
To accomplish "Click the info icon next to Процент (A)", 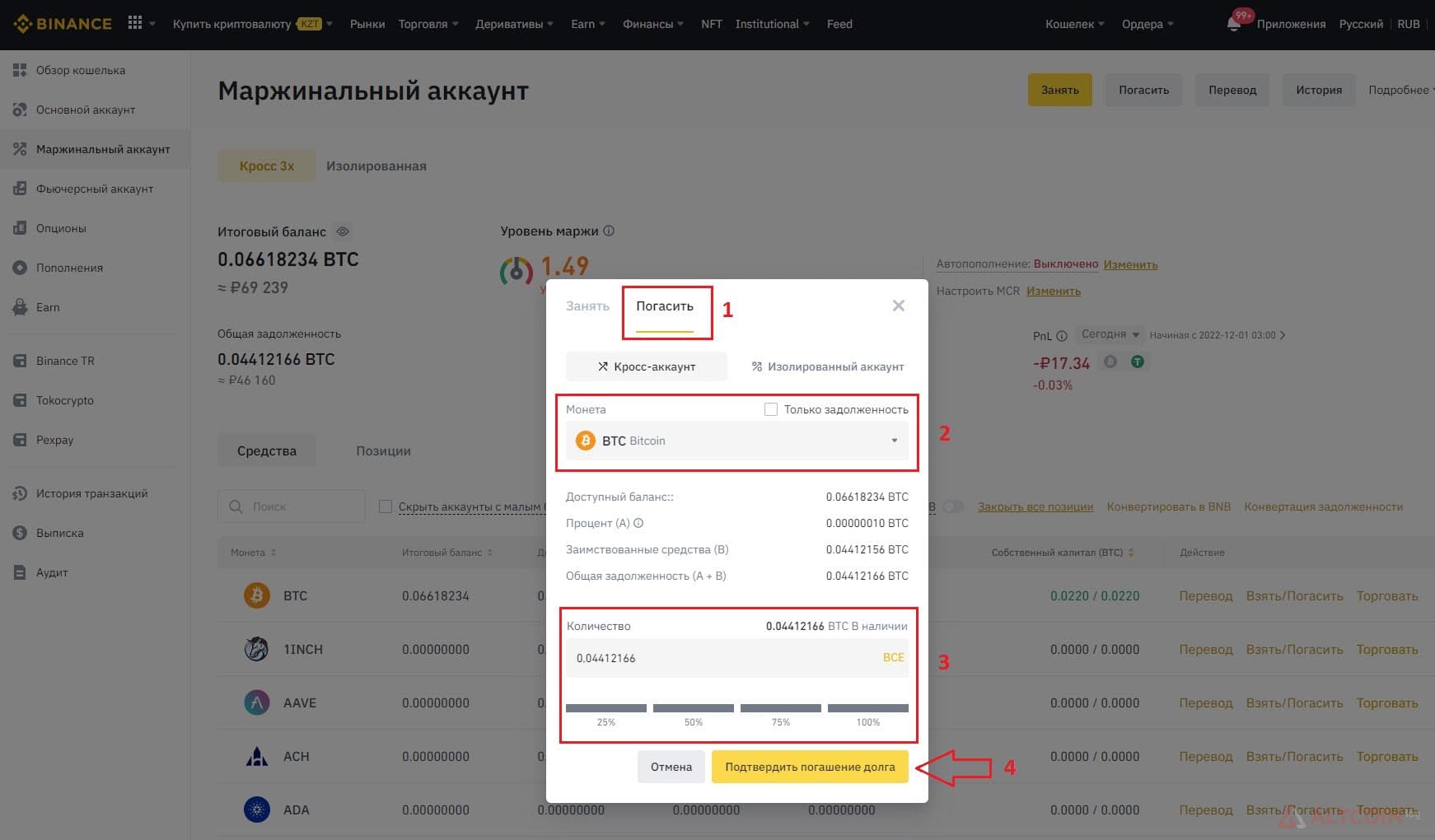I will pyautogui.click(x=638, y=523).
